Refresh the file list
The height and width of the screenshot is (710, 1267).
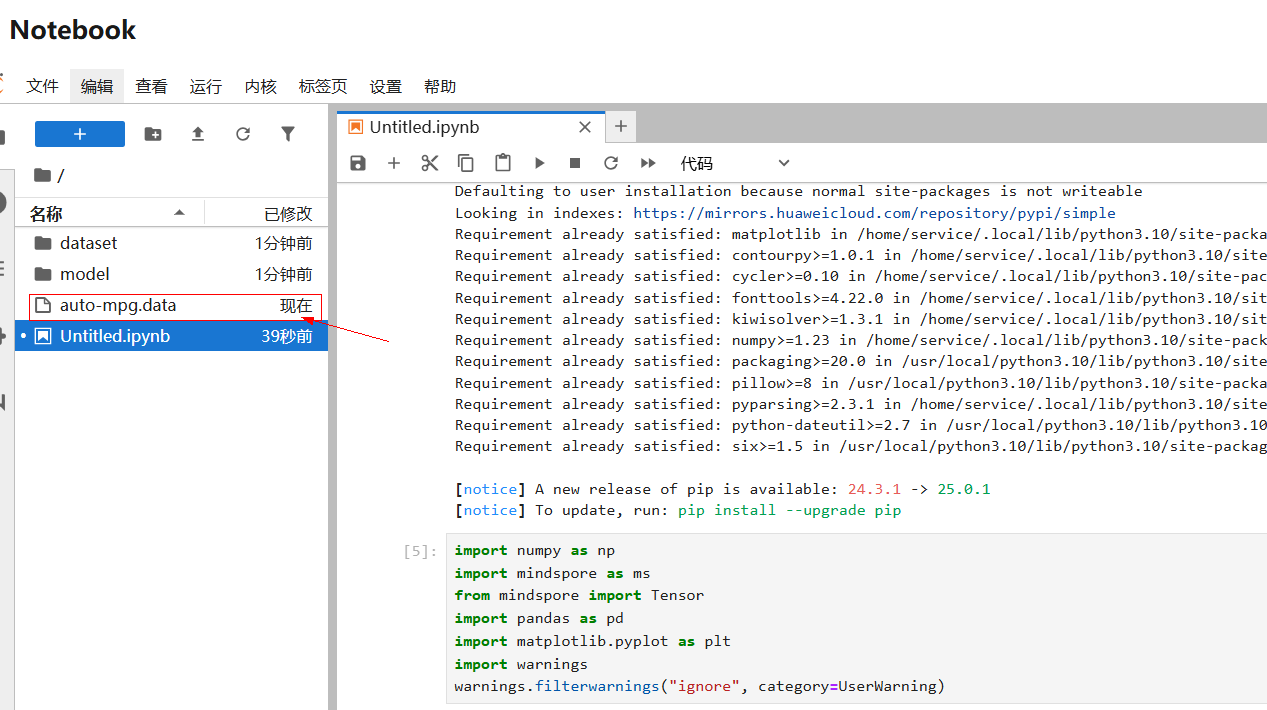click(243, 134)
